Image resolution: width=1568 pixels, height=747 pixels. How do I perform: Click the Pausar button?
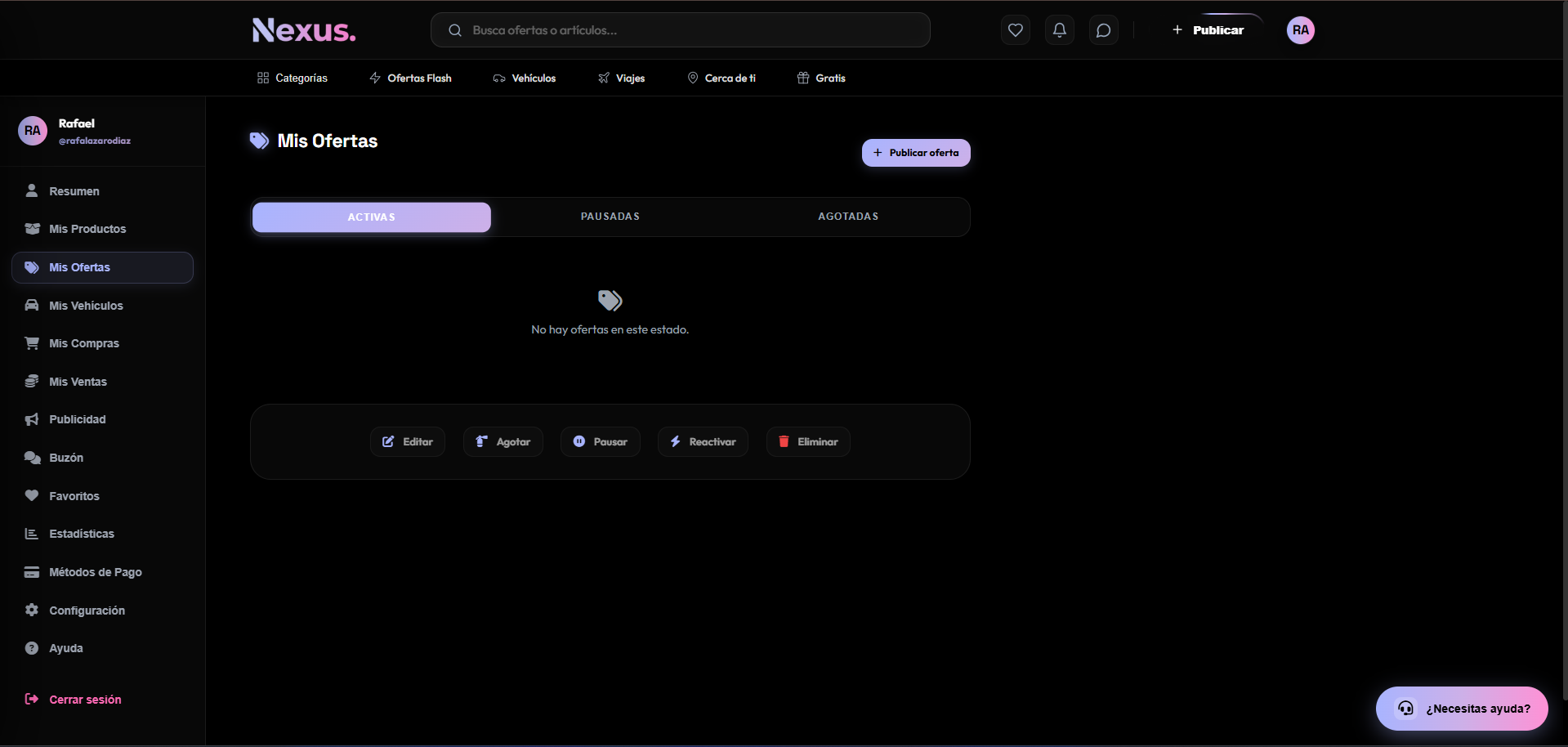[x=601, y=441]
